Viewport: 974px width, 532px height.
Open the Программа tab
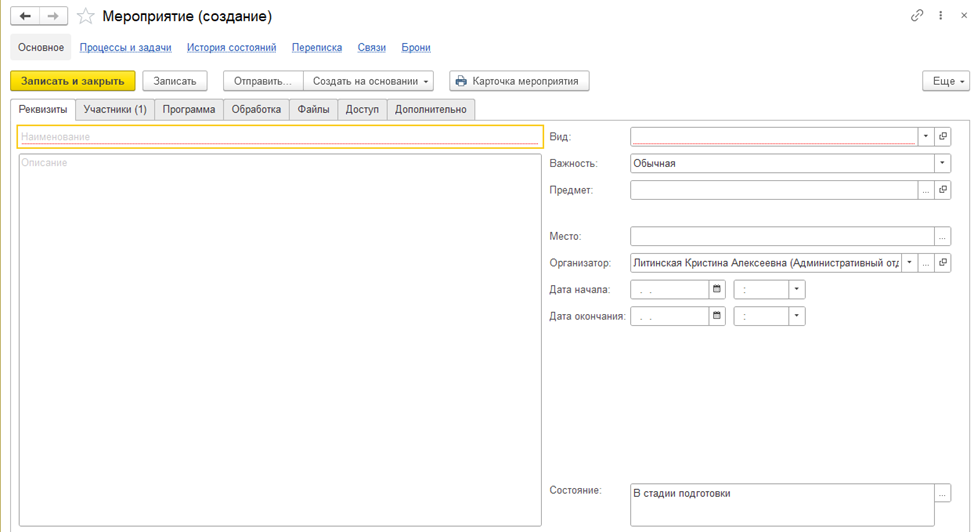(x=189, y=109)
